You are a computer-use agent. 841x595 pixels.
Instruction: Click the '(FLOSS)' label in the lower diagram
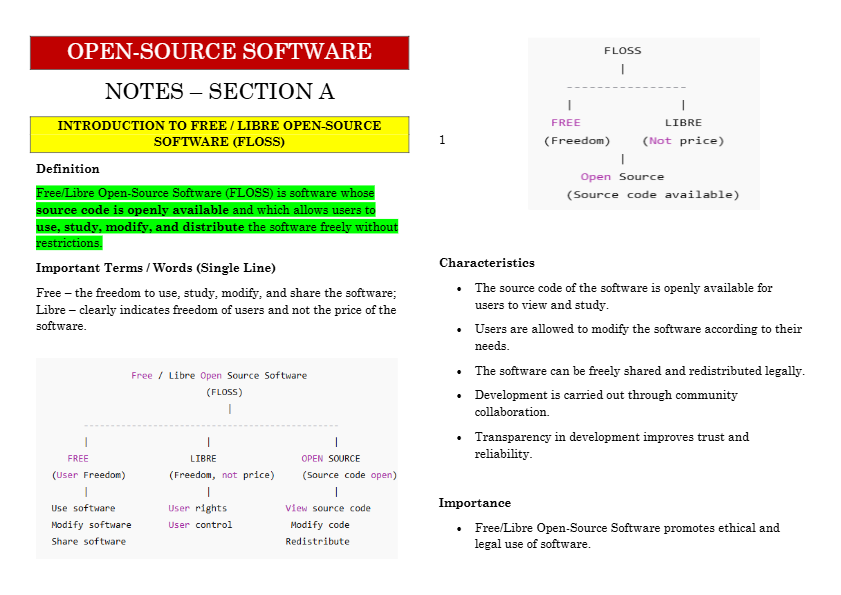pos(224,392)
